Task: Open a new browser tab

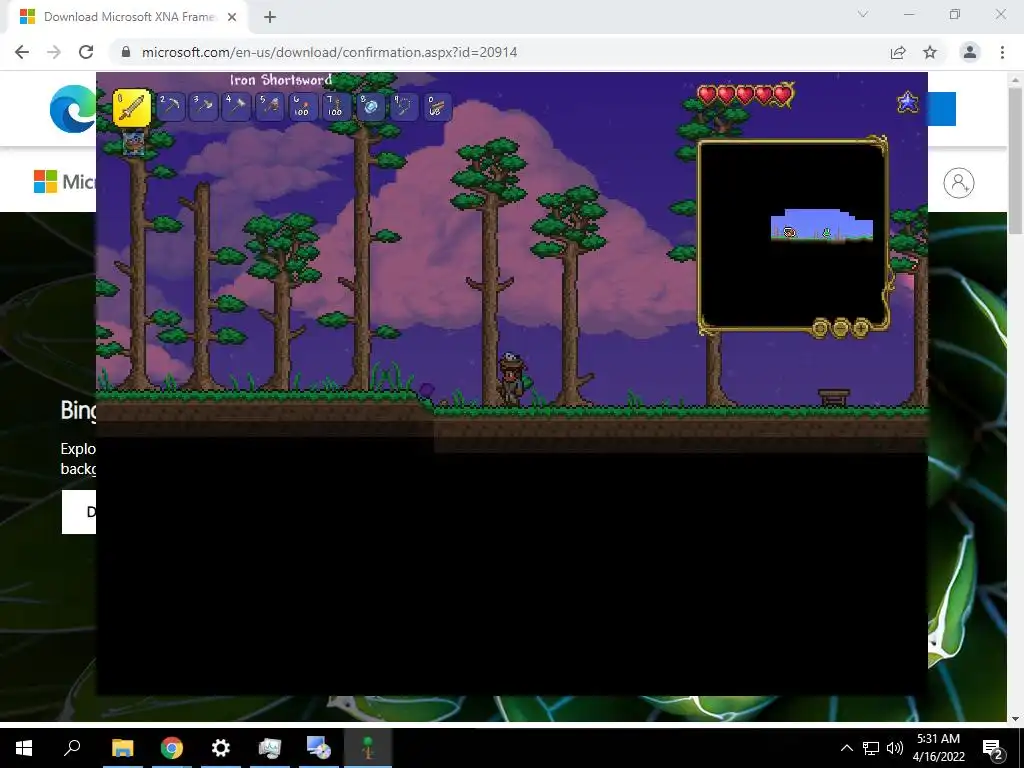Action: click(270, 17)
